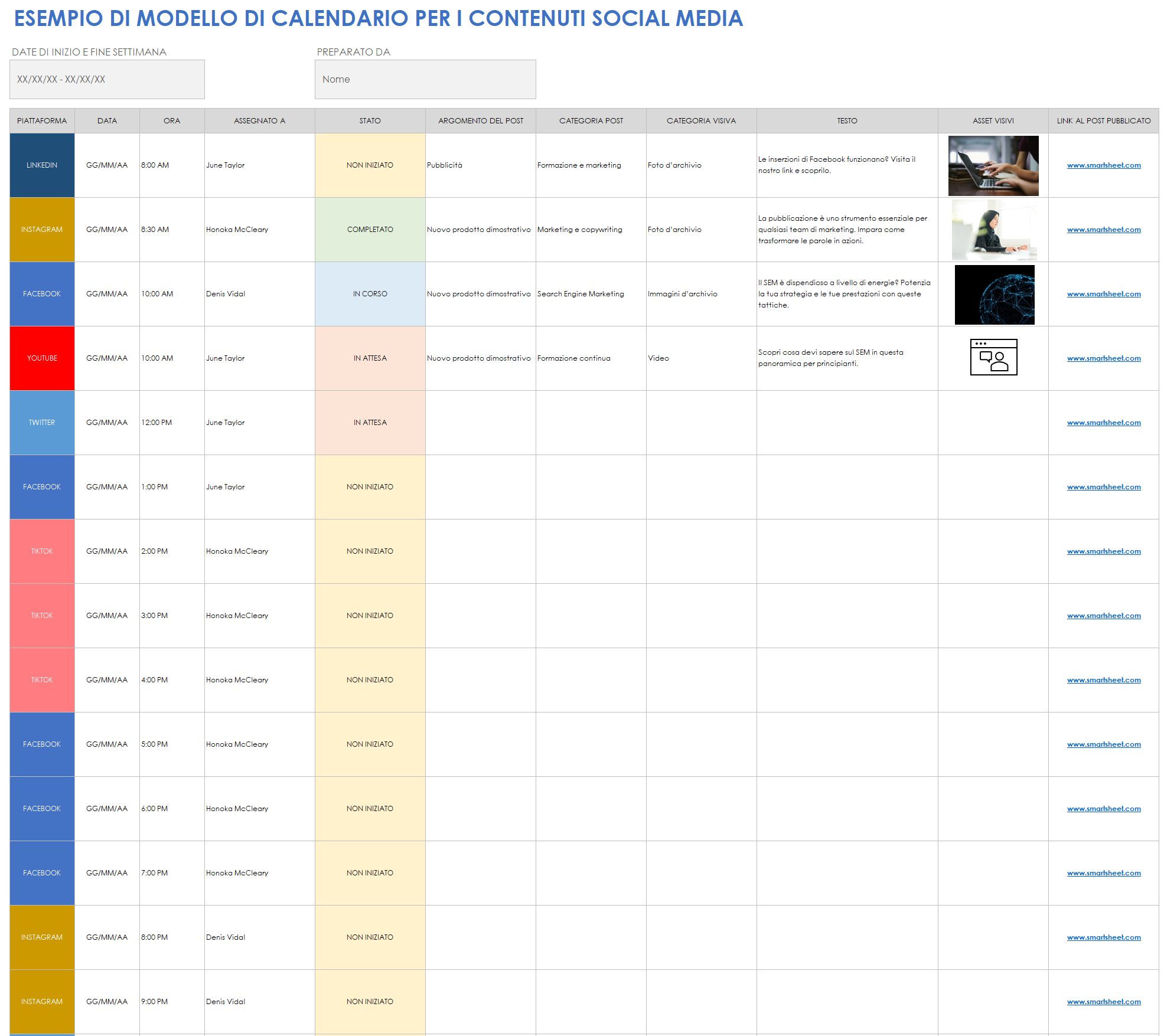The width and height of the screenshot is (1164, 1036).
Task: Select the 8:00 PM INSTAGRAM platform cell
Action: (42, 937)
